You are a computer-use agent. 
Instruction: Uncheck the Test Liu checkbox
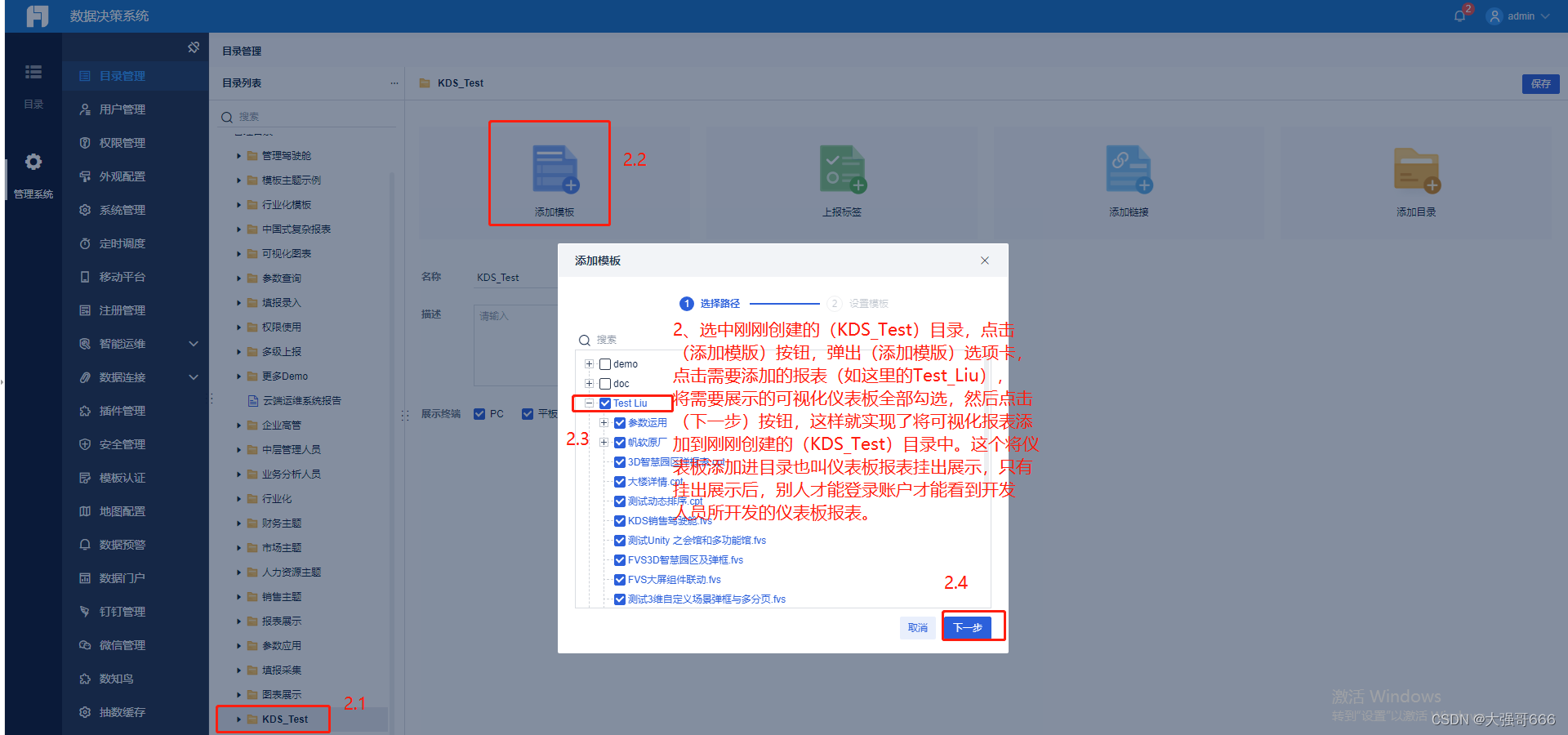tap(605, 403)
